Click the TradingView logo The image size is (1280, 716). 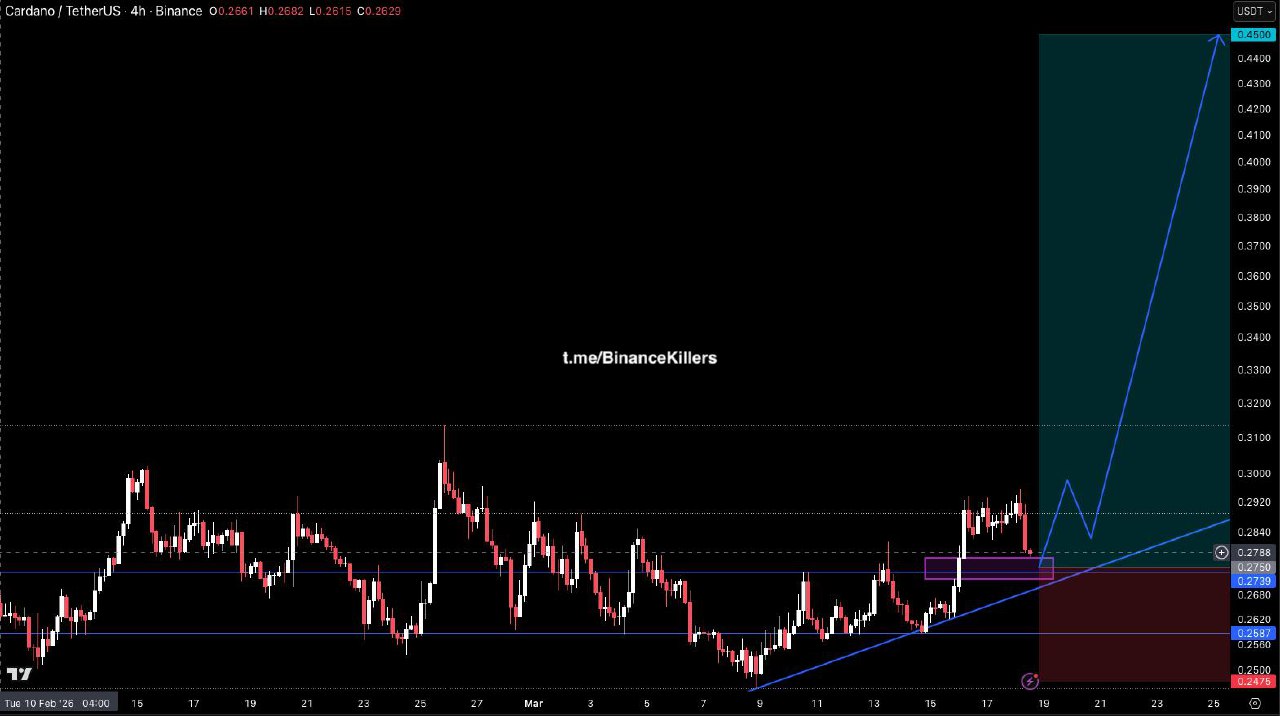coord(18,674)
